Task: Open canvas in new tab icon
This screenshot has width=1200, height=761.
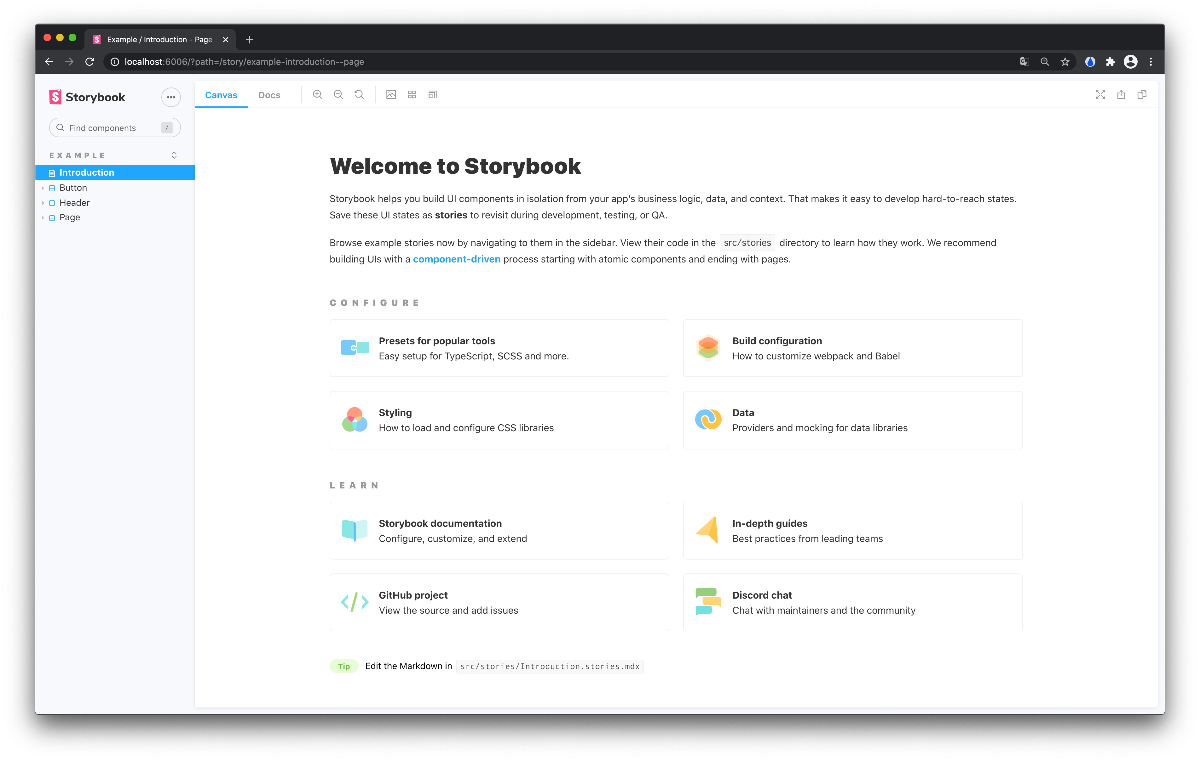Action: tap(1121, 95)
